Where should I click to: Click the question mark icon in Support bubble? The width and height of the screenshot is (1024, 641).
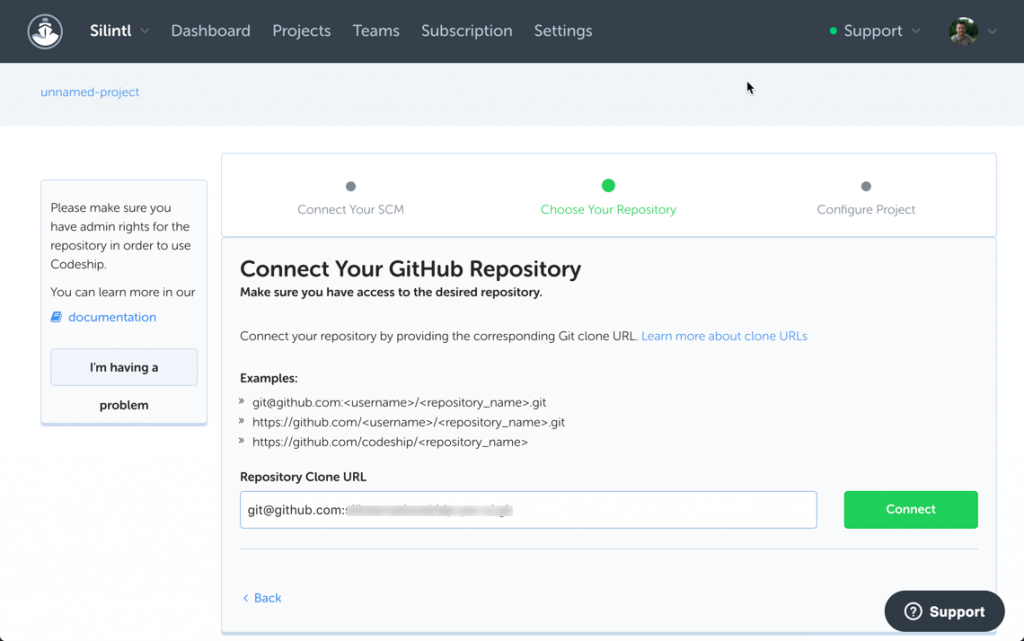[x=912, y=612]
